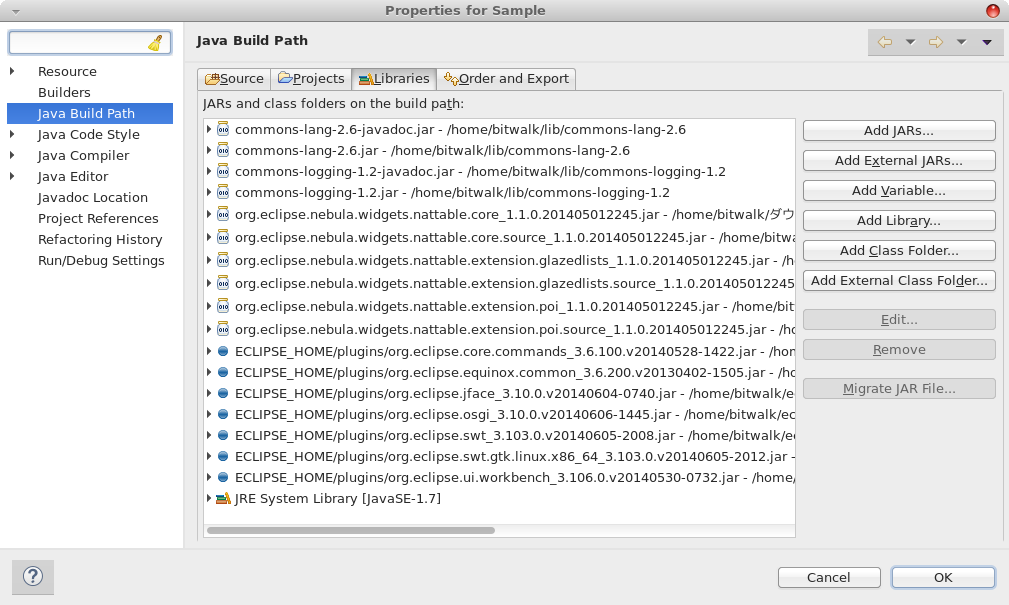Screen dimensions: 1009x605
Task: Click the horizontal scrollbar in the JAR list
Action: pyautogui.click(x=350, y=530)
